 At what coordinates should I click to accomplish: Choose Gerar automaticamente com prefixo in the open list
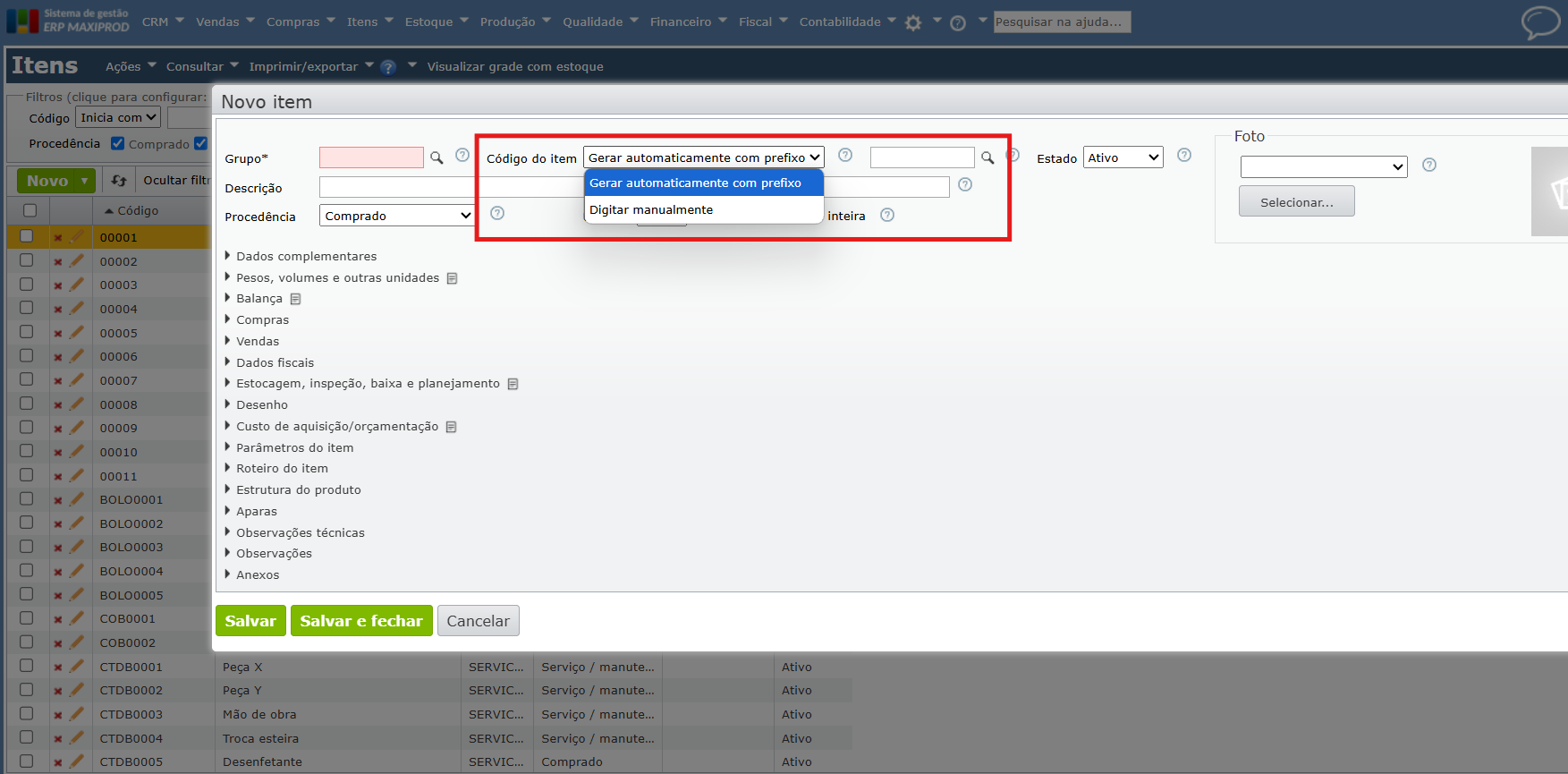[704, 183]
